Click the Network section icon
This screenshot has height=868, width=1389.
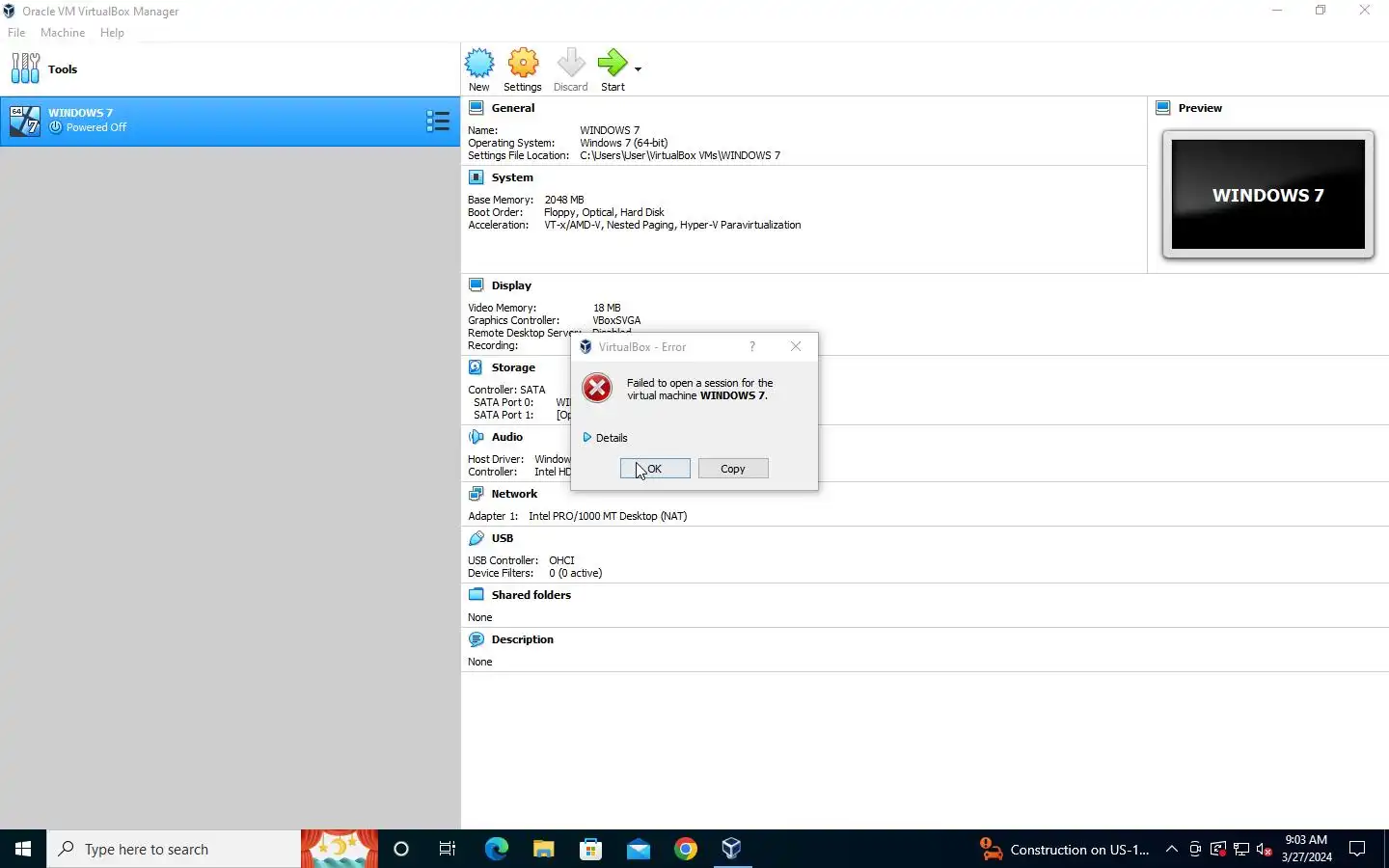477,494
